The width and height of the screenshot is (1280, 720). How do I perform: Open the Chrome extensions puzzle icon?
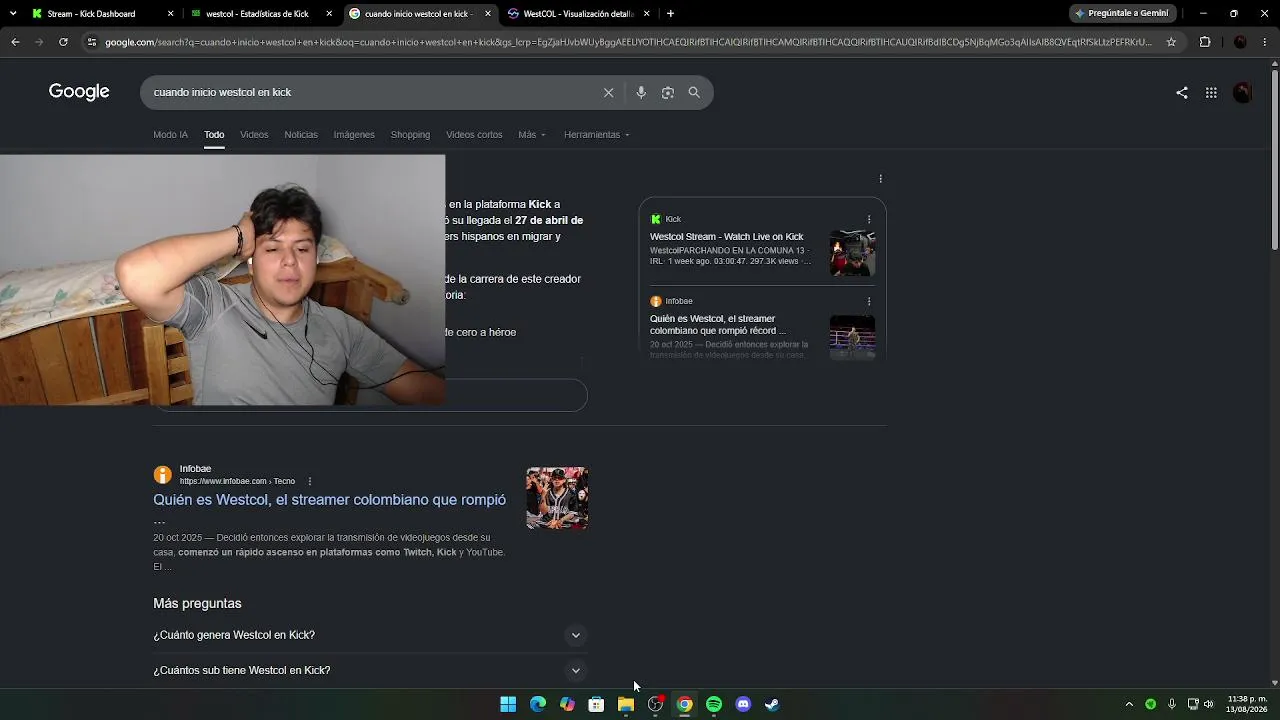coord(1205,42)
